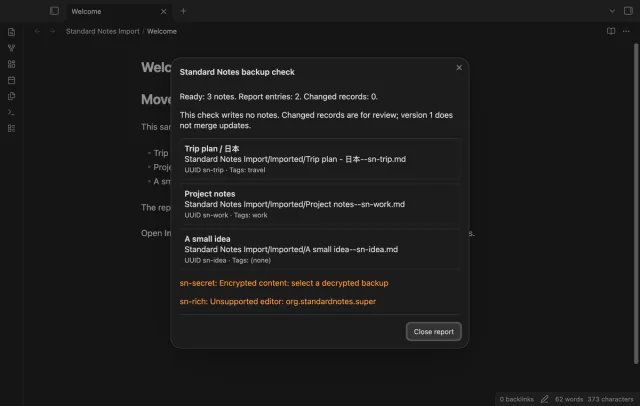Screen dimensions: 640x406
Task: Click the Welcome breadcrumb title
Action: 162,31
